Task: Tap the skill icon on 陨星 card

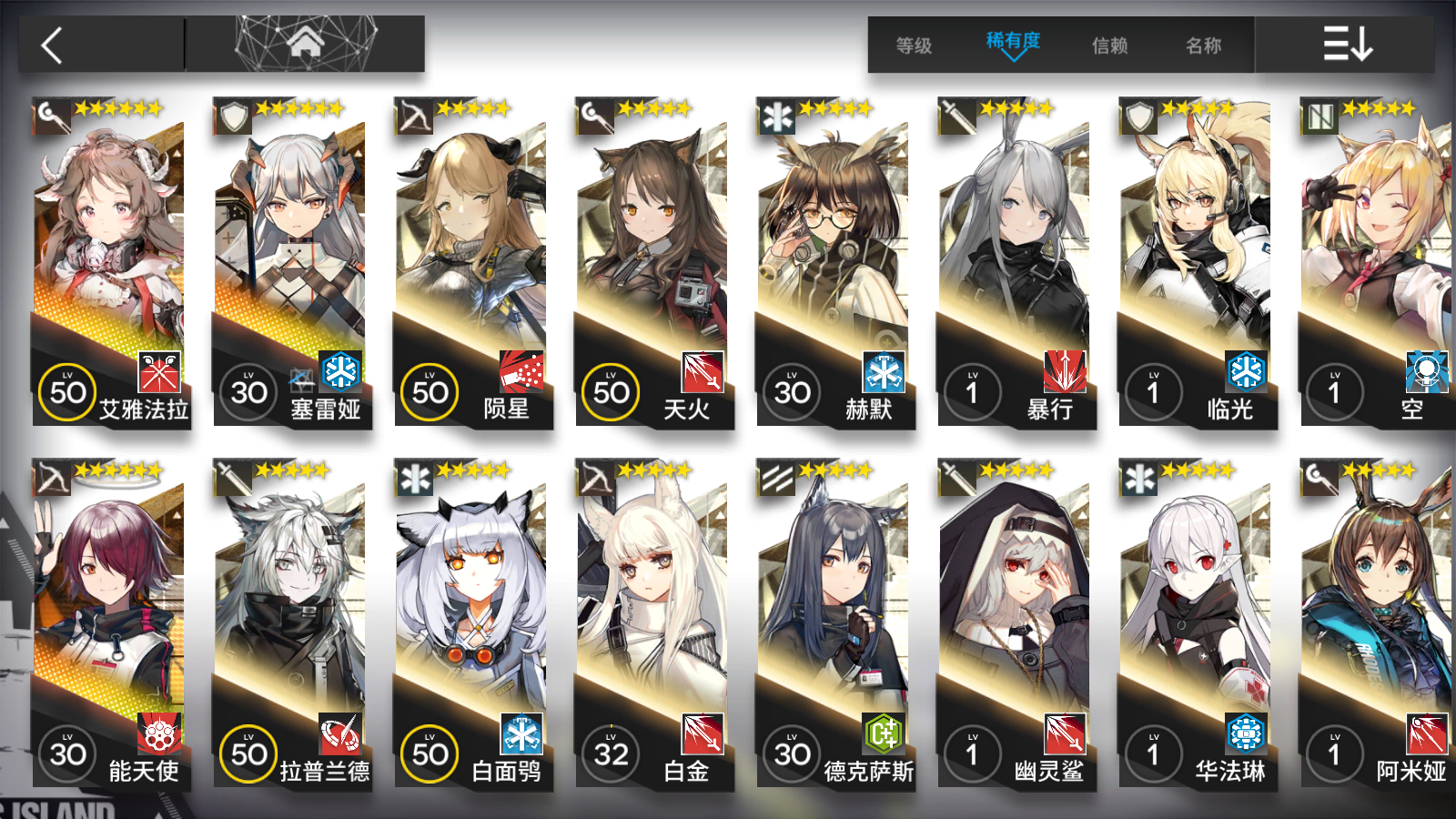Action: (521, 371)
